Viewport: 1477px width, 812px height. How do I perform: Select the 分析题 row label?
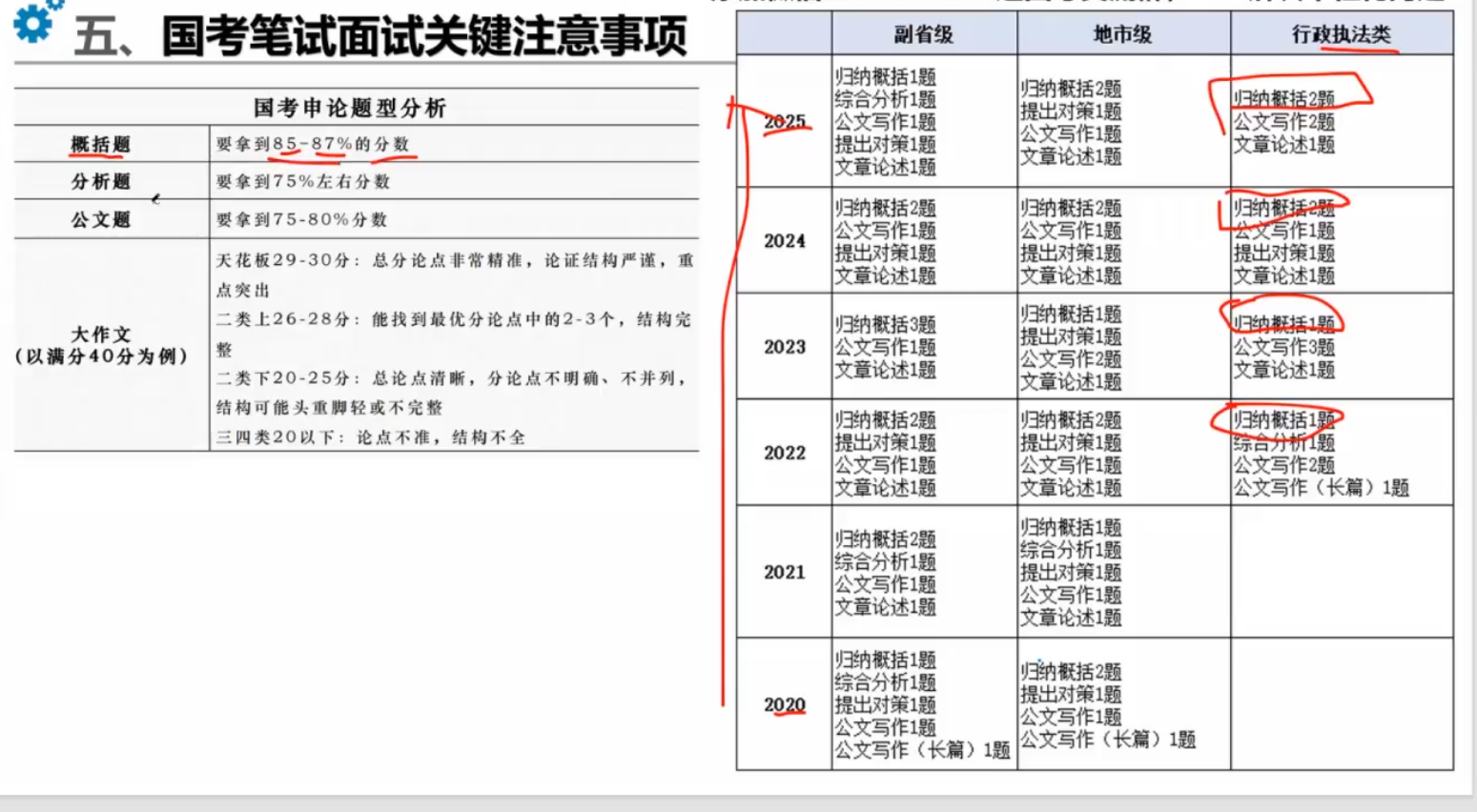[x=100, y=181]
